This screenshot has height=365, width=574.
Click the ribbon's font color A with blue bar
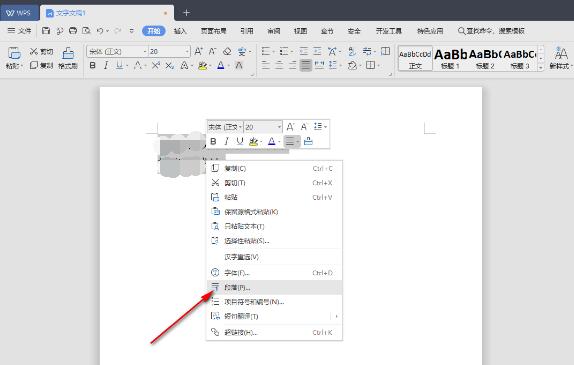click(x=220, y=66)
